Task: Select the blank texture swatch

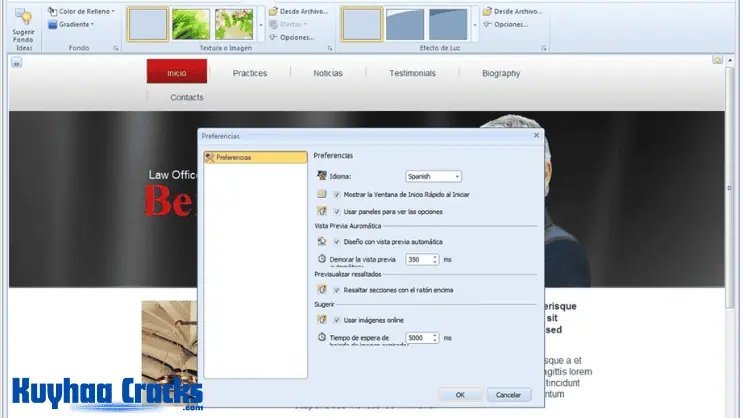Action: pyautogui.click(x=148, y=24)
